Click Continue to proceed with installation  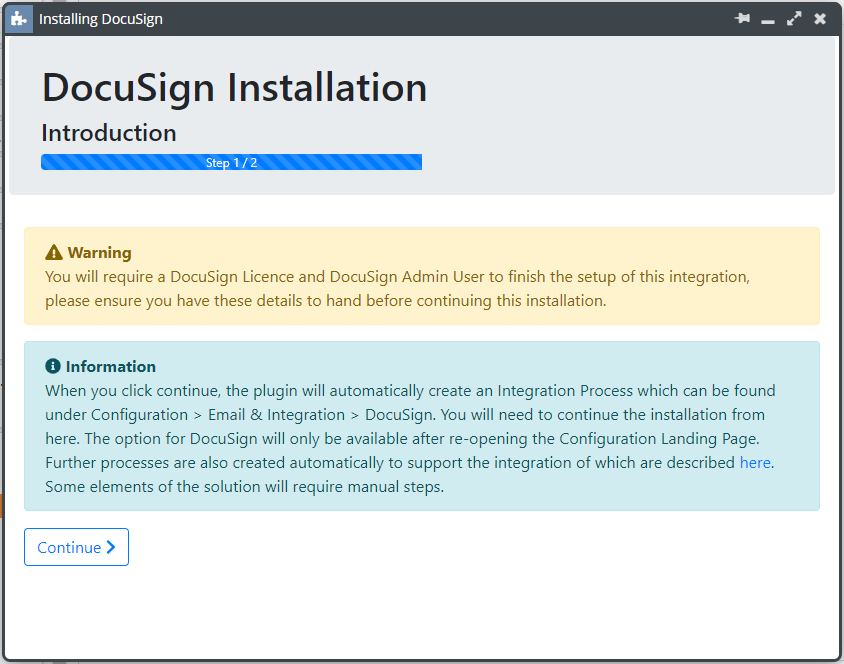[76, 547]
